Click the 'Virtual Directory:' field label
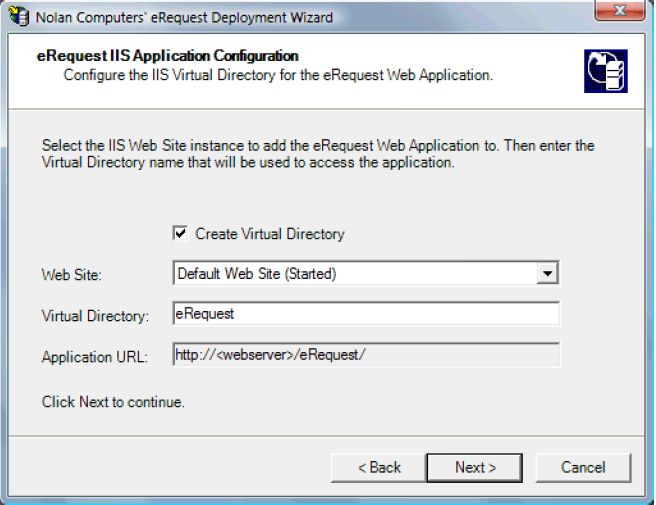Image resolution: width=656 pixels, height=505 pixels. click(95, 316)
